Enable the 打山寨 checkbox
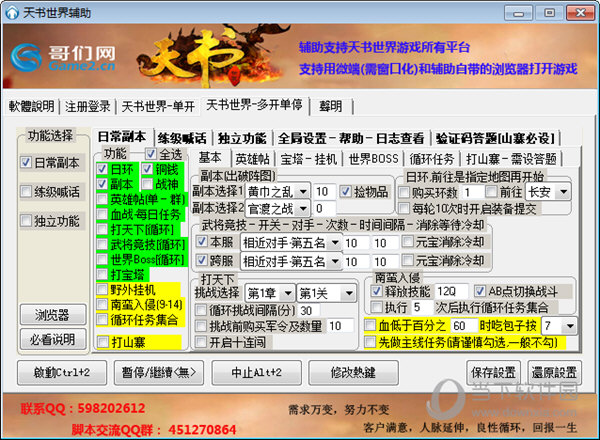This screenshot has height=440, width=600. pyautogui.click(x=103, y=342)
